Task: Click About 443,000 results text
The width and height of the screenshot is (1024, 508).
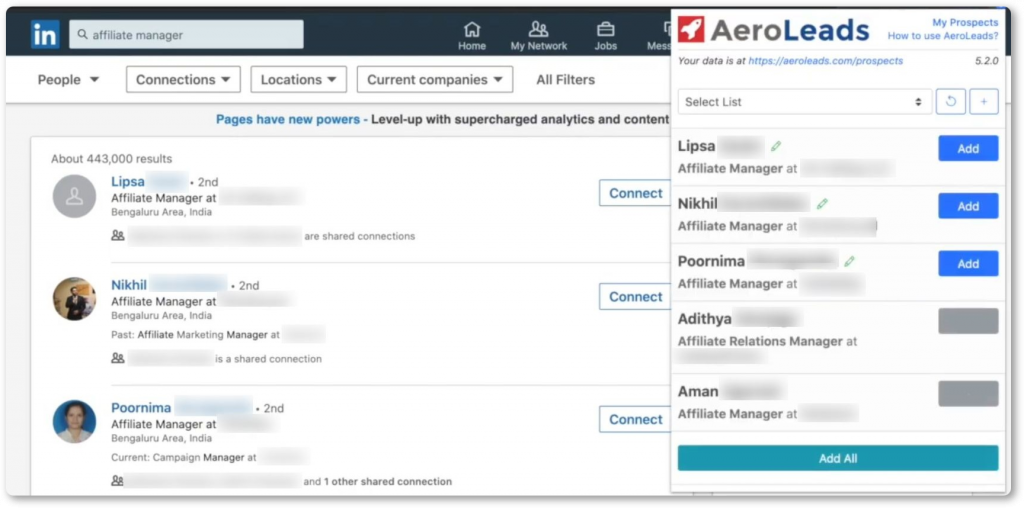Action: point(112,159)
